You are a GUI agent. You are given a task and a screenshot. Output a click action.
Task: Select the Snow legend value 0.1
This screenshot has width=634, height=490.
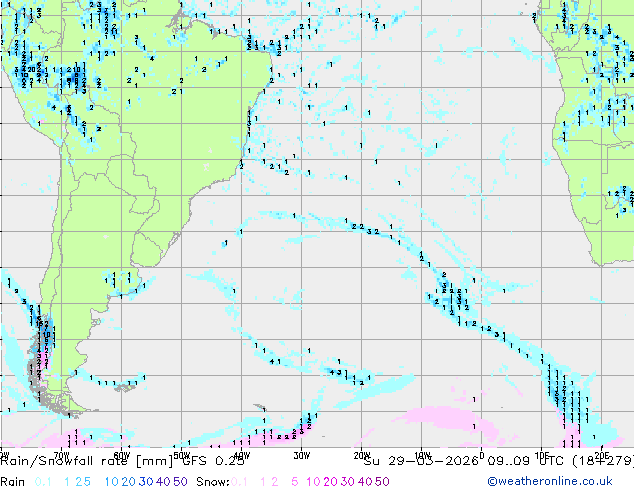pos(239,482)
